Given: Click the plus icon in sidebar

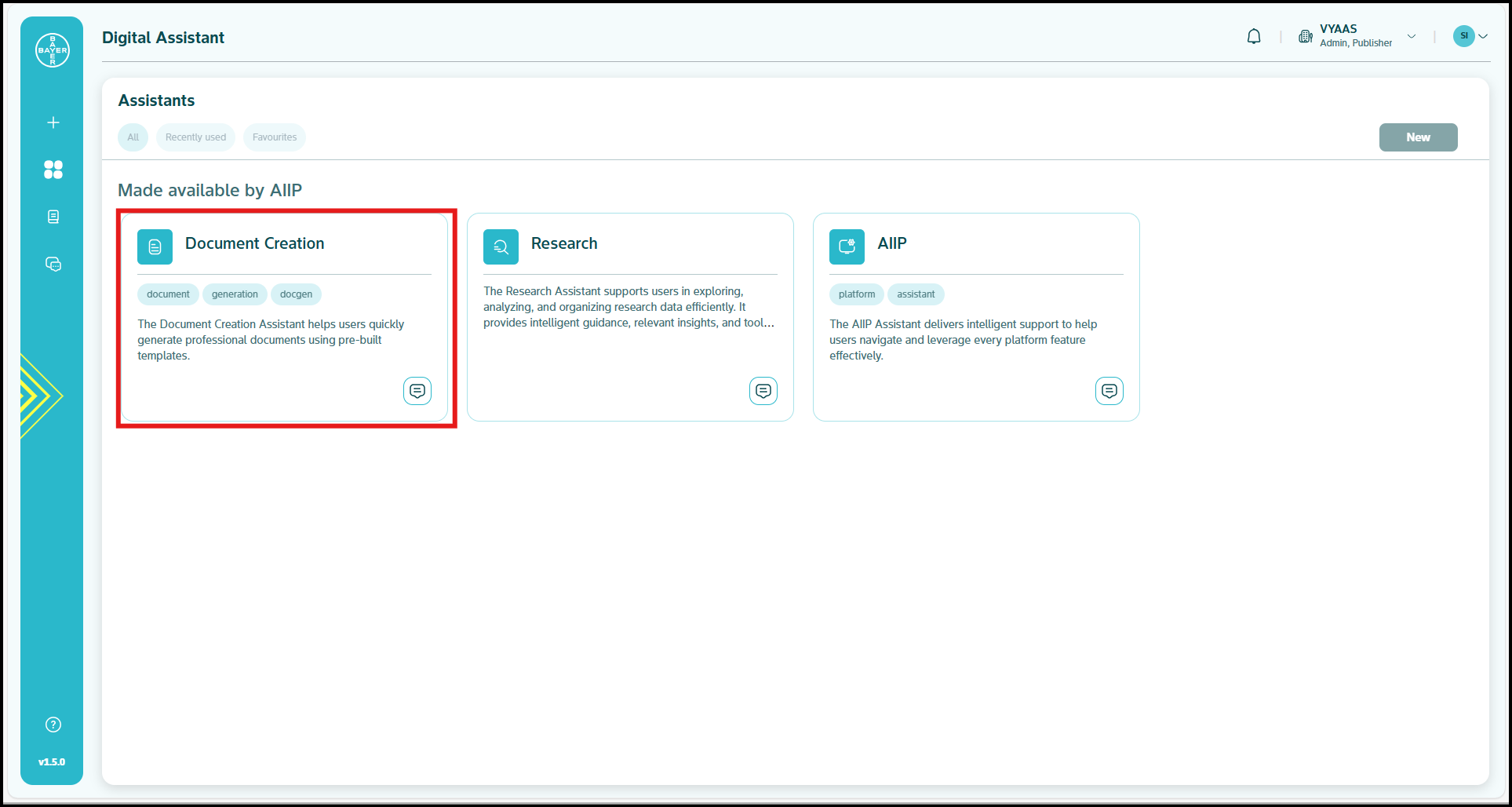Looking at the screenshot, I should (x=53, y=122).
